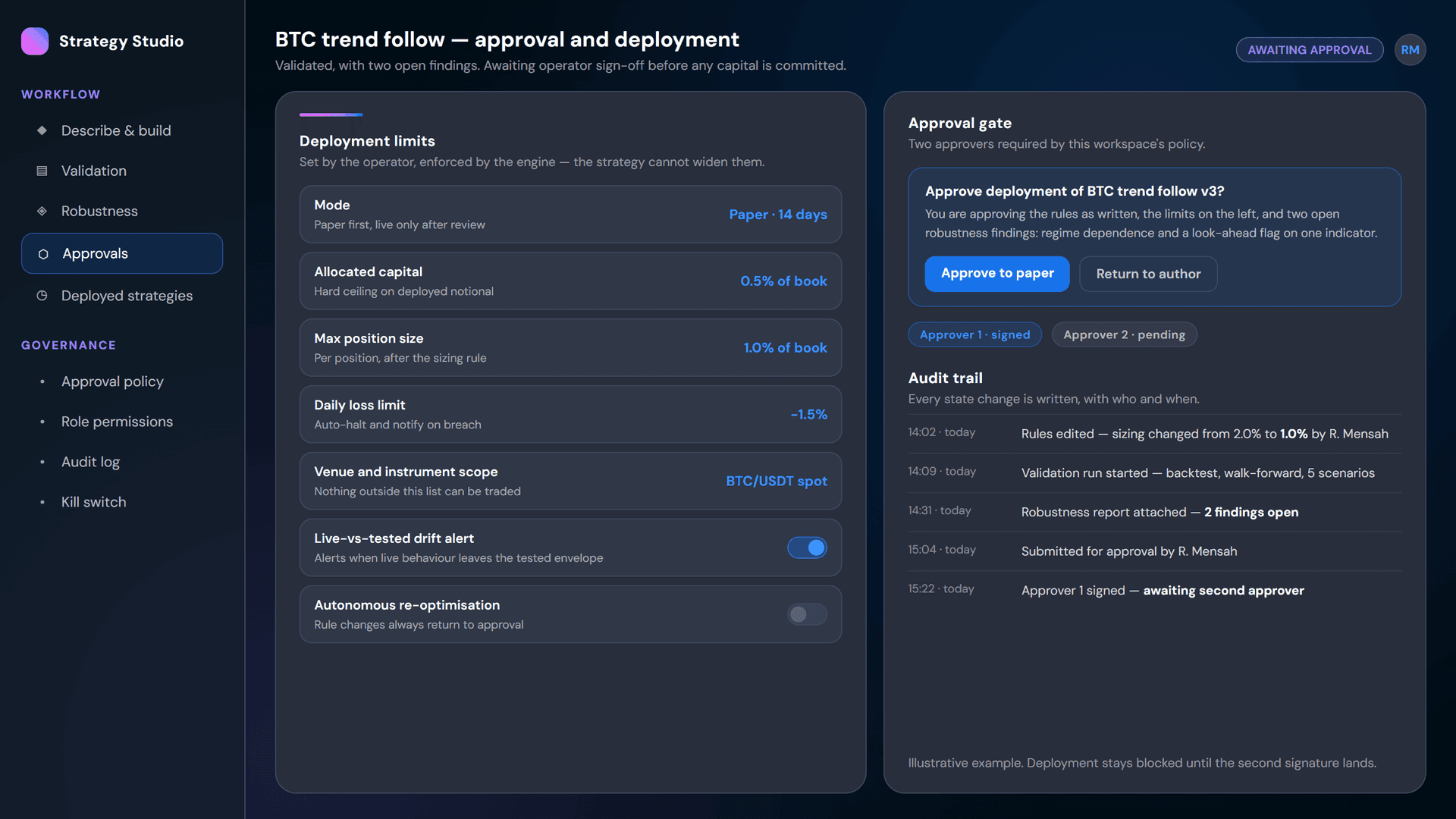Click the Approve to paper button
The width and height of the screenshot is (1456, 819).
click(x=997, y=274)
